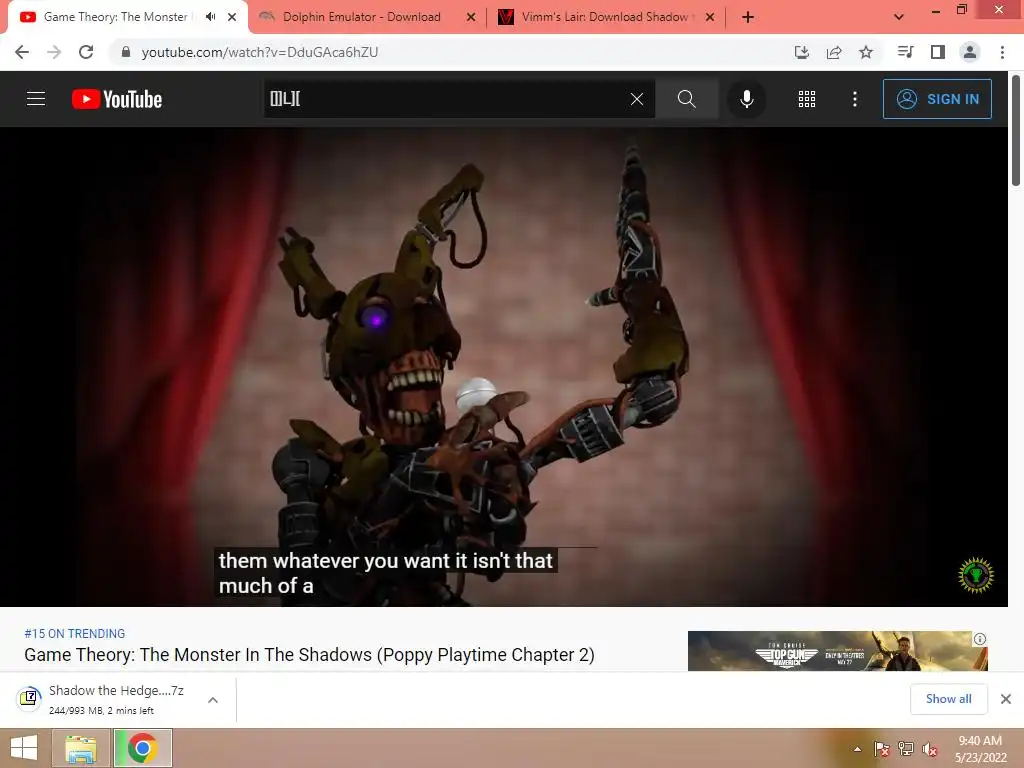Show hidden system tray icons
Image resolution: width=1024 pixels, height=768 pixels.
point(857,749)
